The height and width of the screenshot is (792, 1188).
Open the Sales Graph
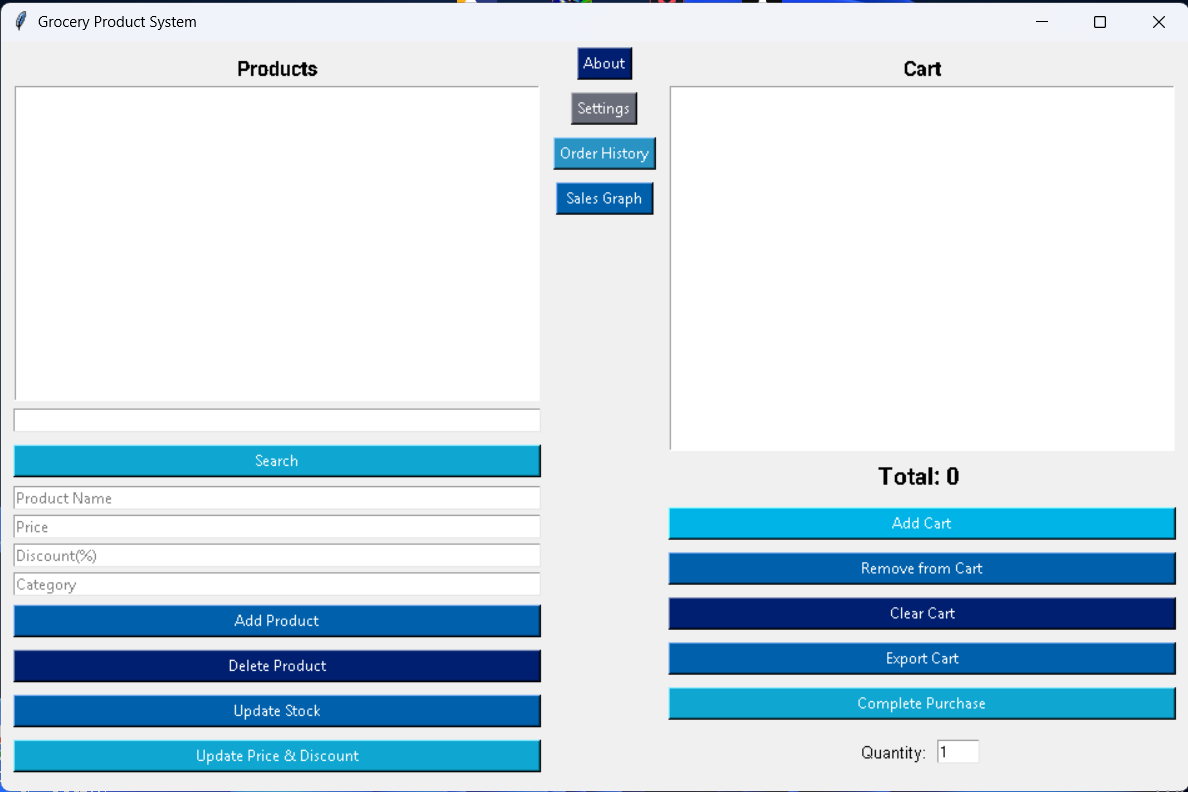604,198
